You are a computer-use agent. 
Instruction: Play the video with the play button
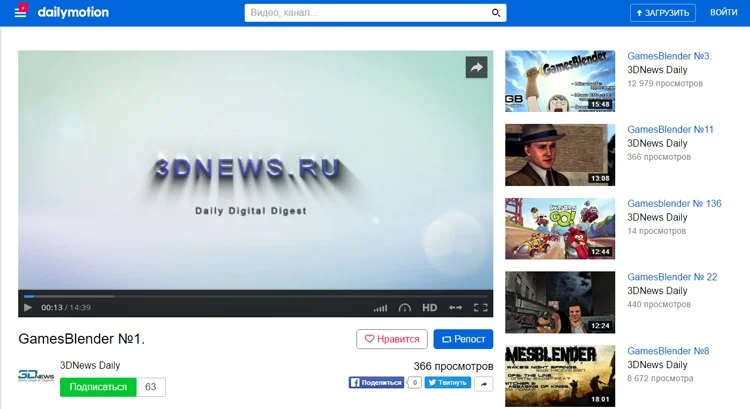click(28, 307)
